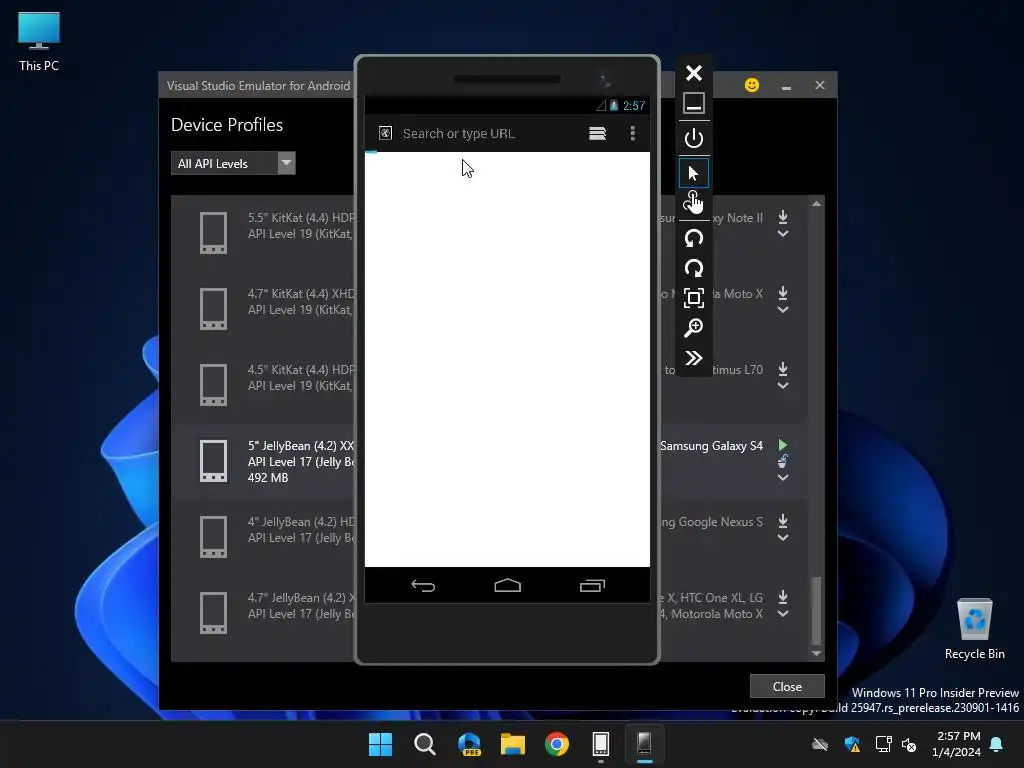Viewport: 1024px width, 768px height.
Task: Download the 4.7" JellyBean profile
Action: (x=783, y=597)
